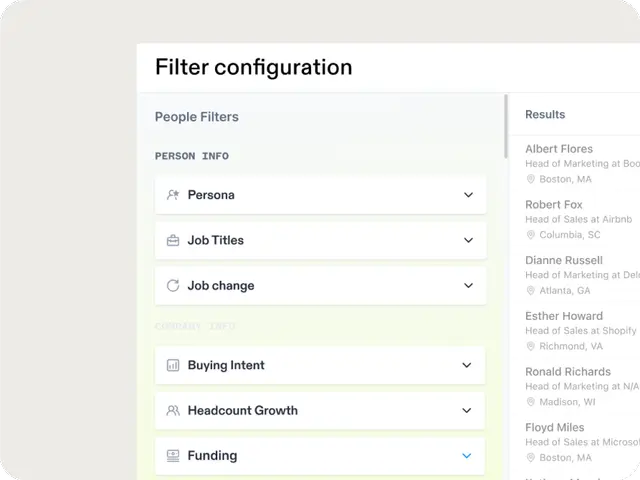Screen dimensions: 640x480
Task: Toggle the blue Funding chevron
Action: tap(467, 455)
